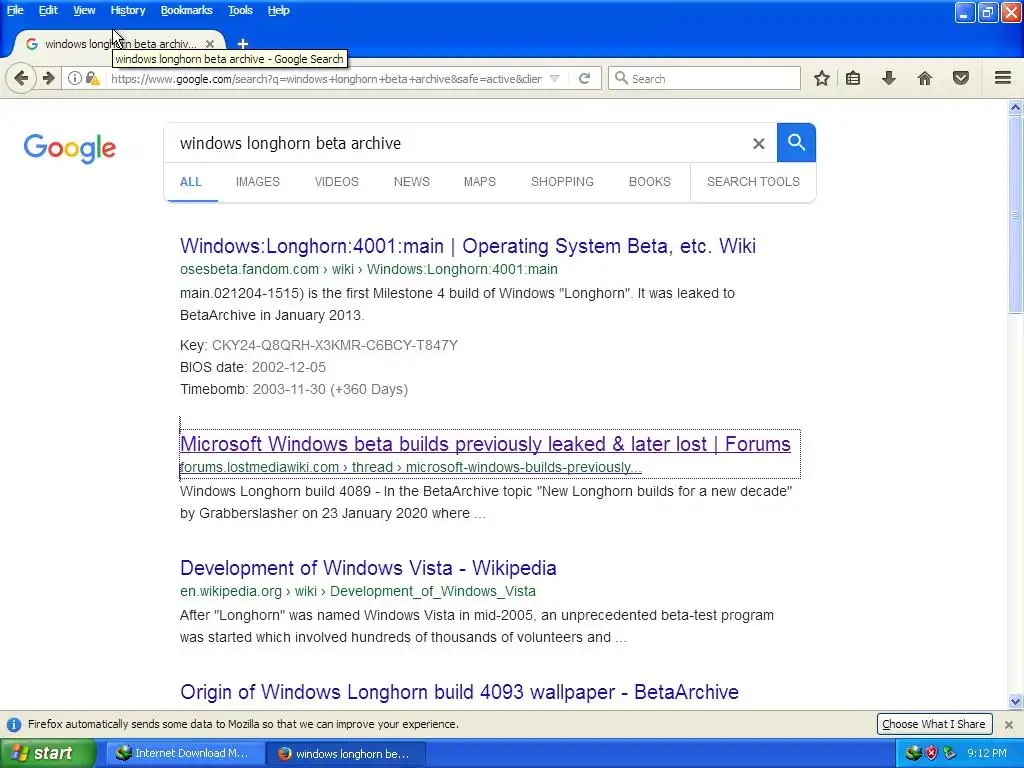Open Development of Windows Vista Wikipedia result
Screen dimensions: 1024x768
point(368,568)
